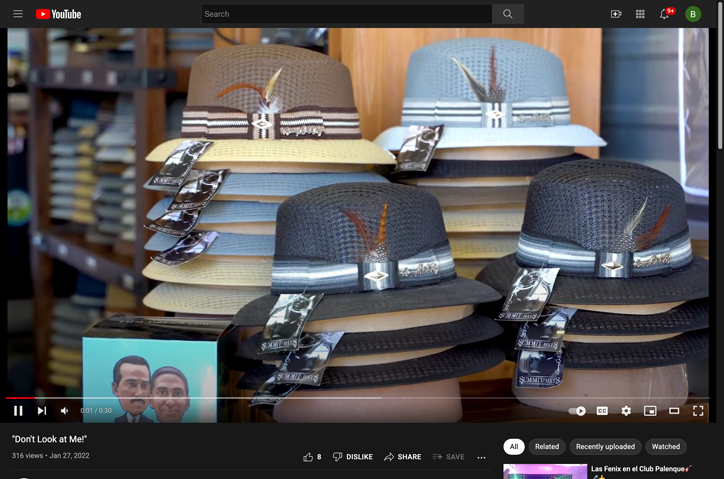724x479 pixels.
Task: Go to YouTube home via logo
Action: tap(59, 14)
